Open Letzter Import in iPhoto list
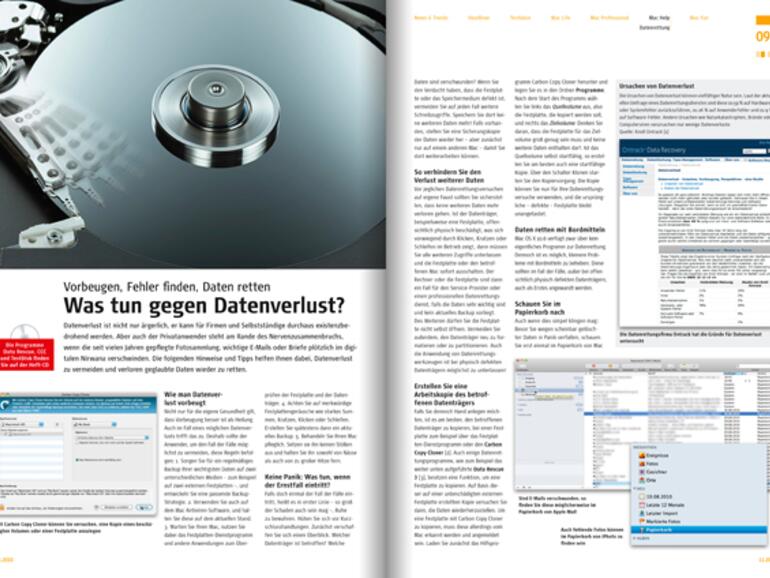 click(658, 513)
